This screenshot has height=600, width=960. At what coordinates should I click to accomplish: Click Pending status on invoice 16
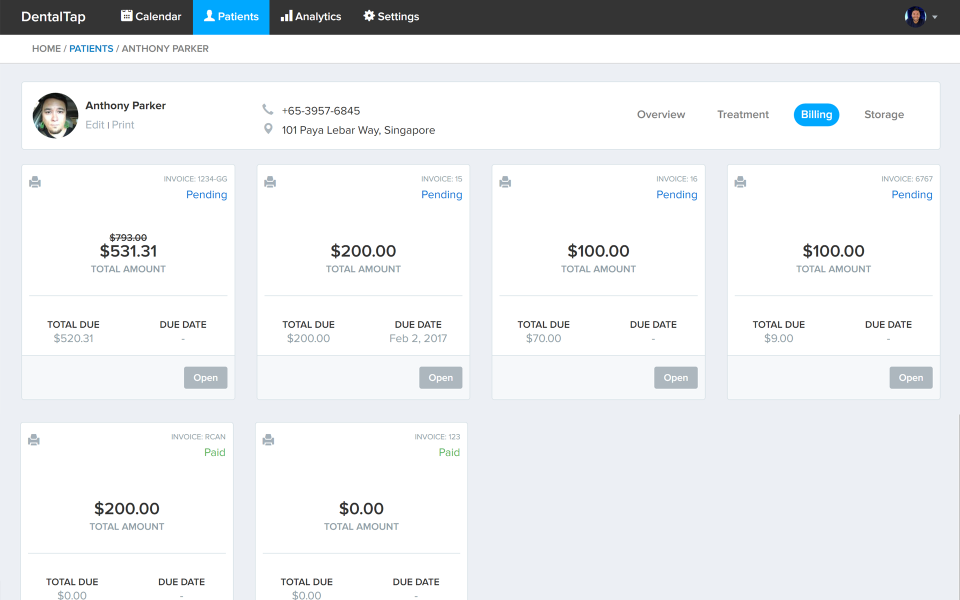pyautogui.click(x=677, y=195)
